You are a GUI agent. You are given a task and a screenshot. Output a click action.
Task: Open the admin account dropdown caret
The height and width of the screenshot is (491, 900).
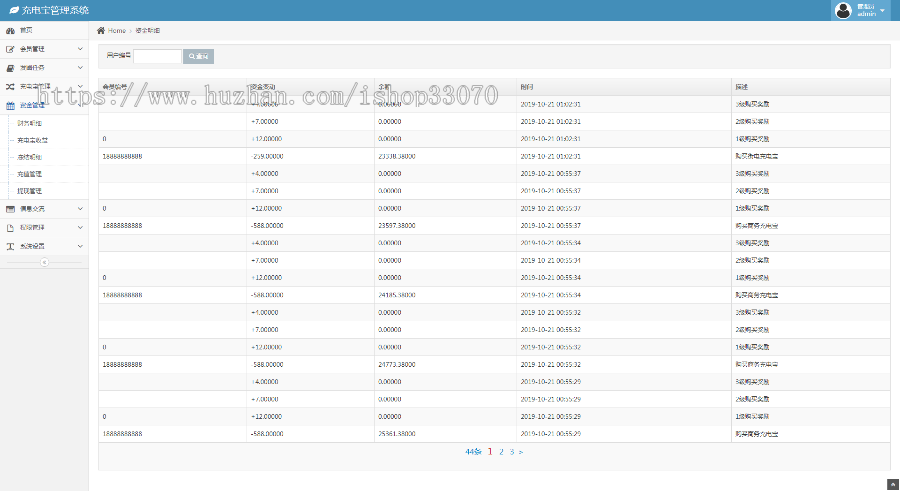click(x=882, y=10)
